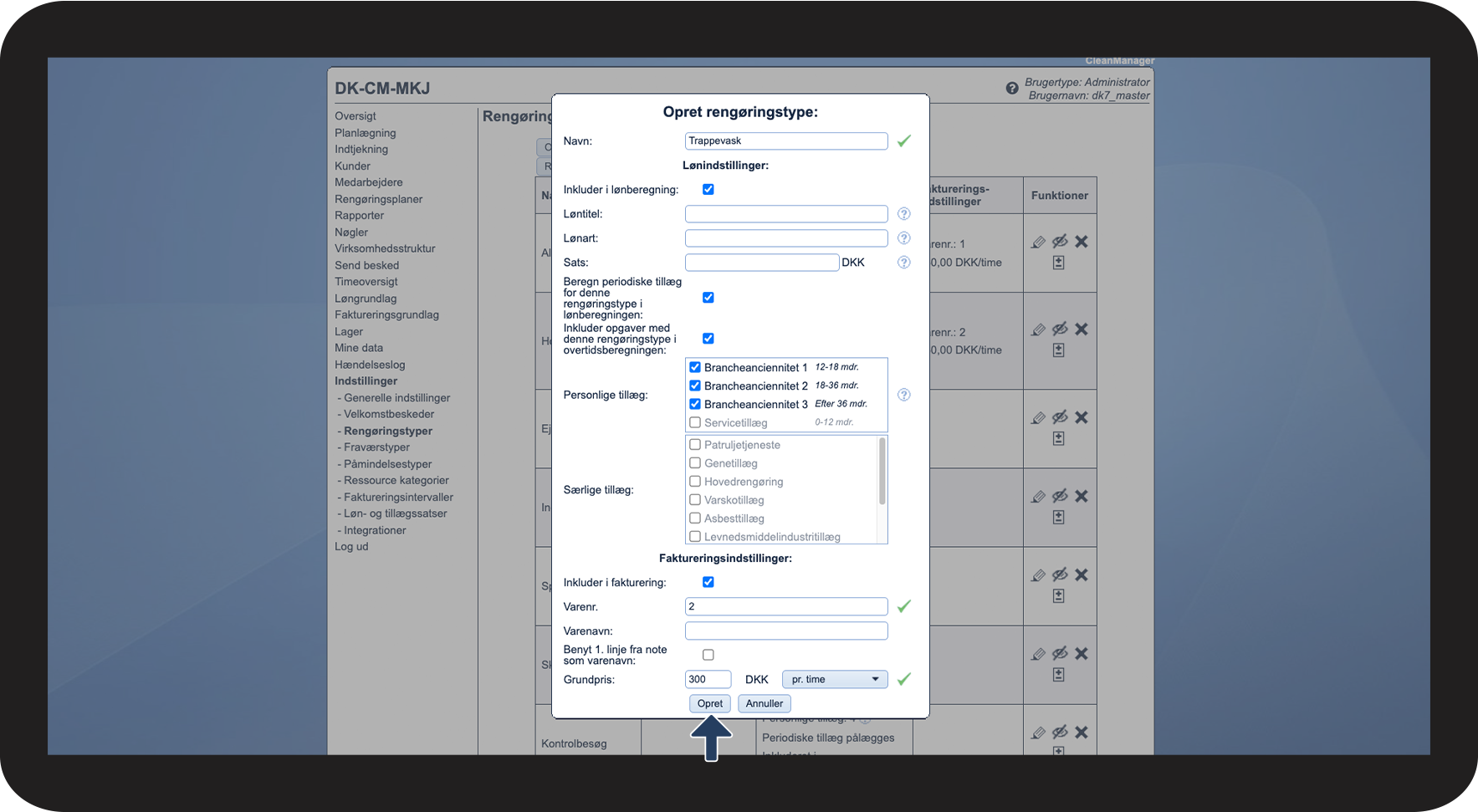The height and width of the screenshot is (812, 1478).
Task: Click the Lønart input field
Action: 786,238
